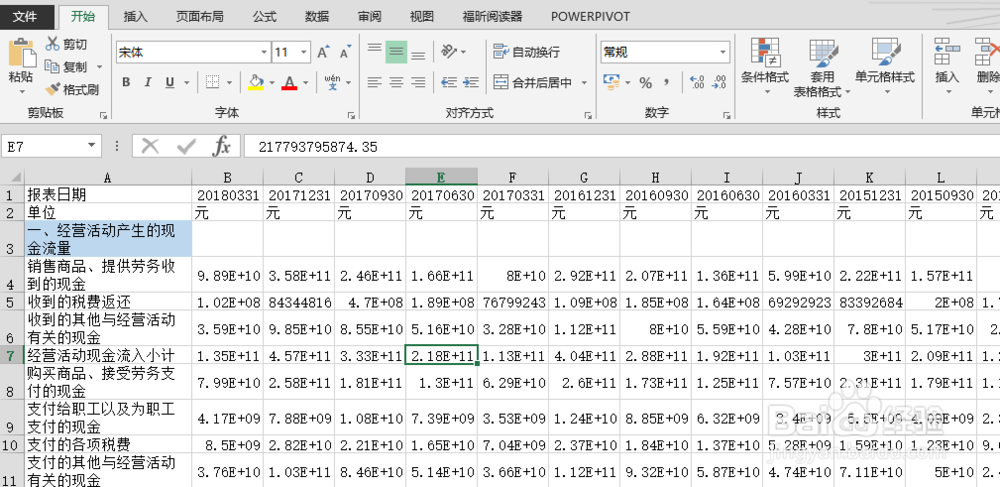1000x487 pixels.
Task: Align text right
Action: click(x=418, y=82)
